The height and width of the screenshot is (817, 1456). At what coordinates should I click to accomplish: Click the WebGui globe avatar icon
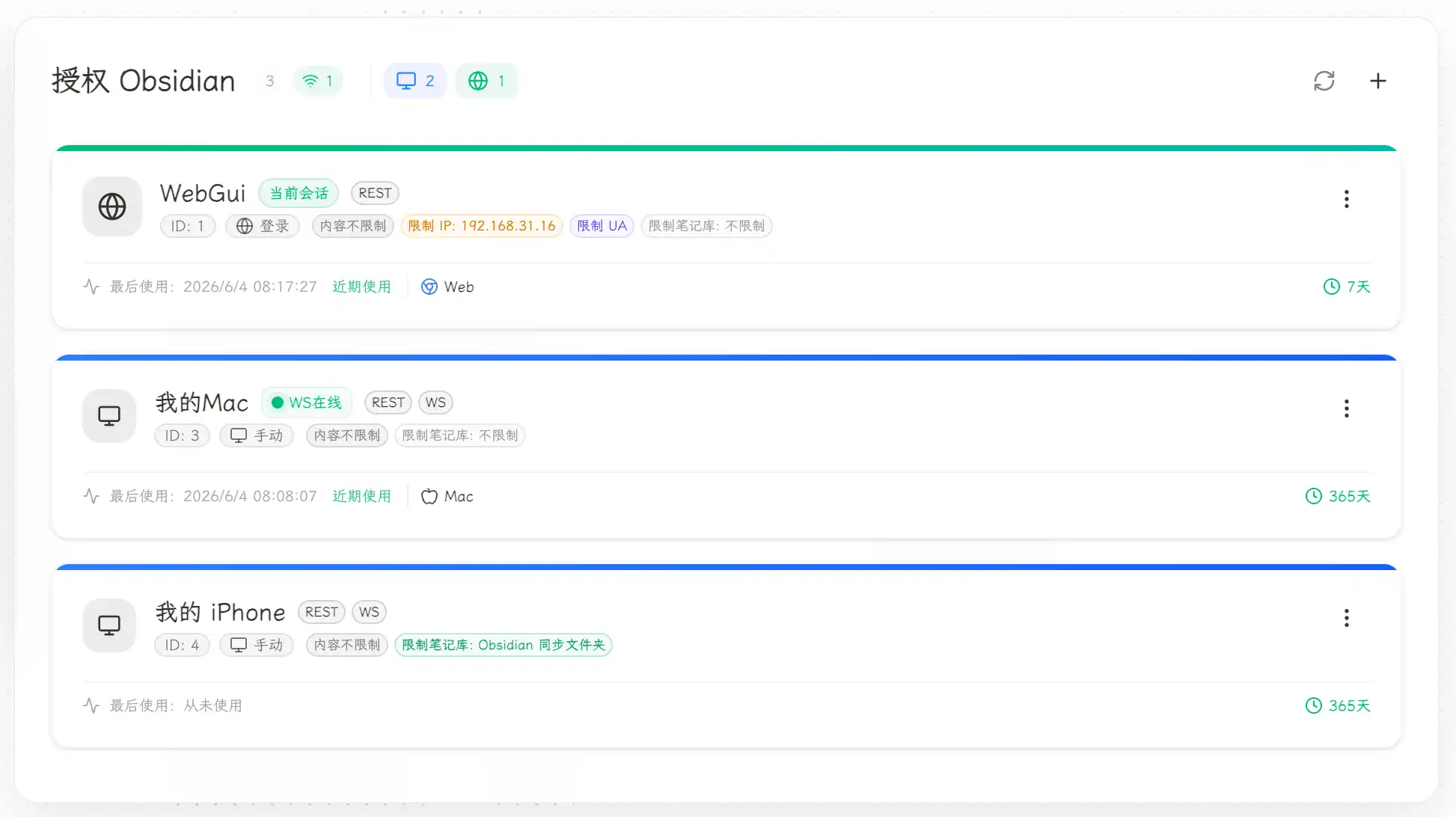[112, 206]
